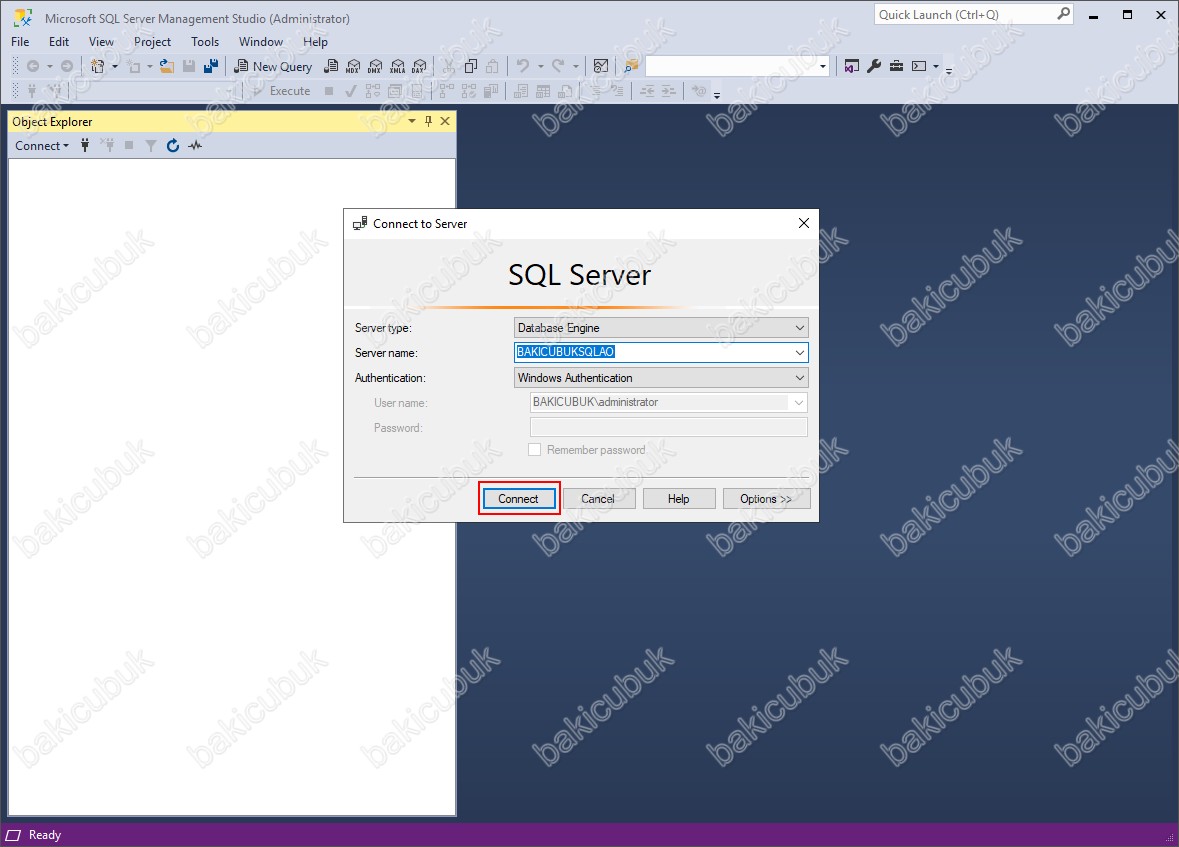The image size is (1179, 847).
Task: Click the Open File folder icon
Action: (x=167, y=66)
